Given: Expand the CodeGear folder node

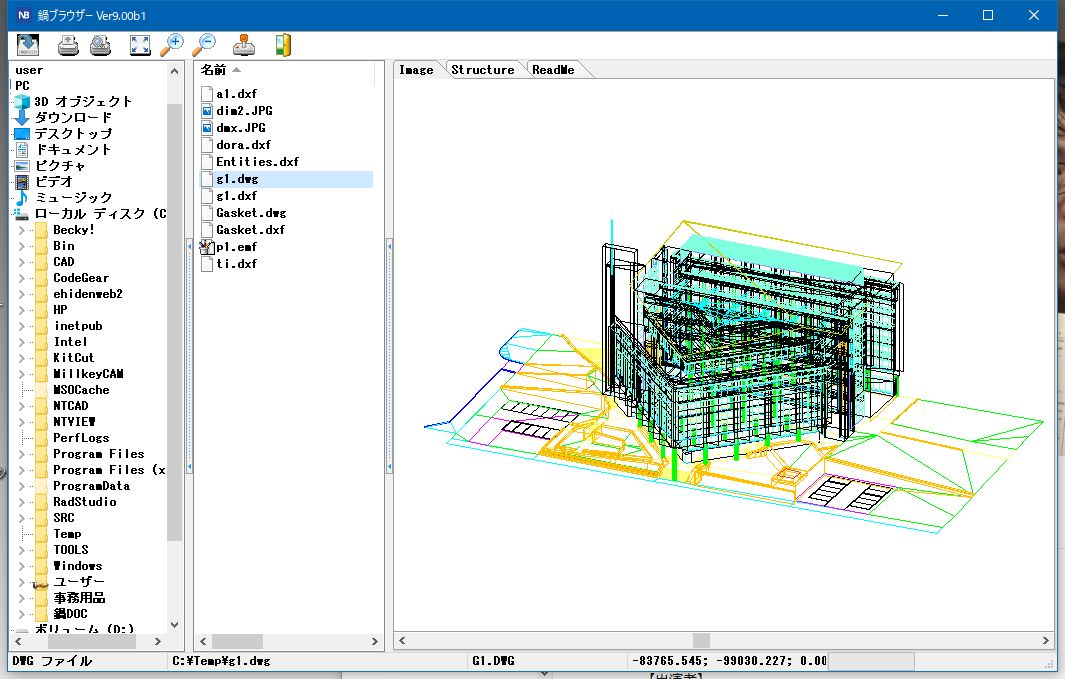Looking at the screenshot, I should click(x=22, y=278).
